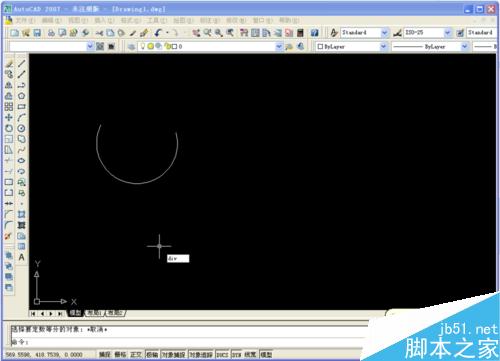Open the 编辑 (Edit) menu
Screen dimensions: 500x361
51,20
